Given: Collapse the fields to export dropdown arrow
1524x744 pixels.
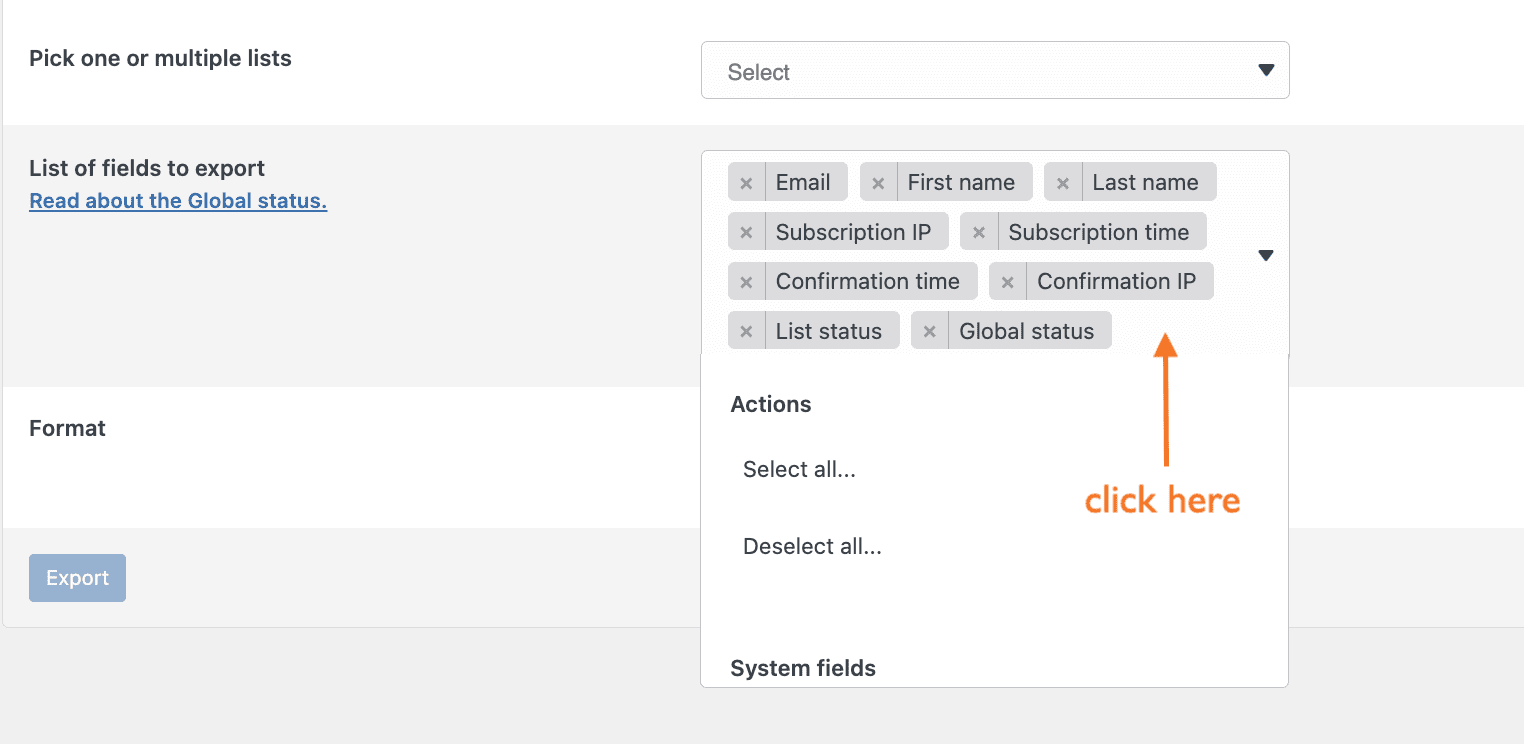Looking at the screenshot, I should 1265,256.
